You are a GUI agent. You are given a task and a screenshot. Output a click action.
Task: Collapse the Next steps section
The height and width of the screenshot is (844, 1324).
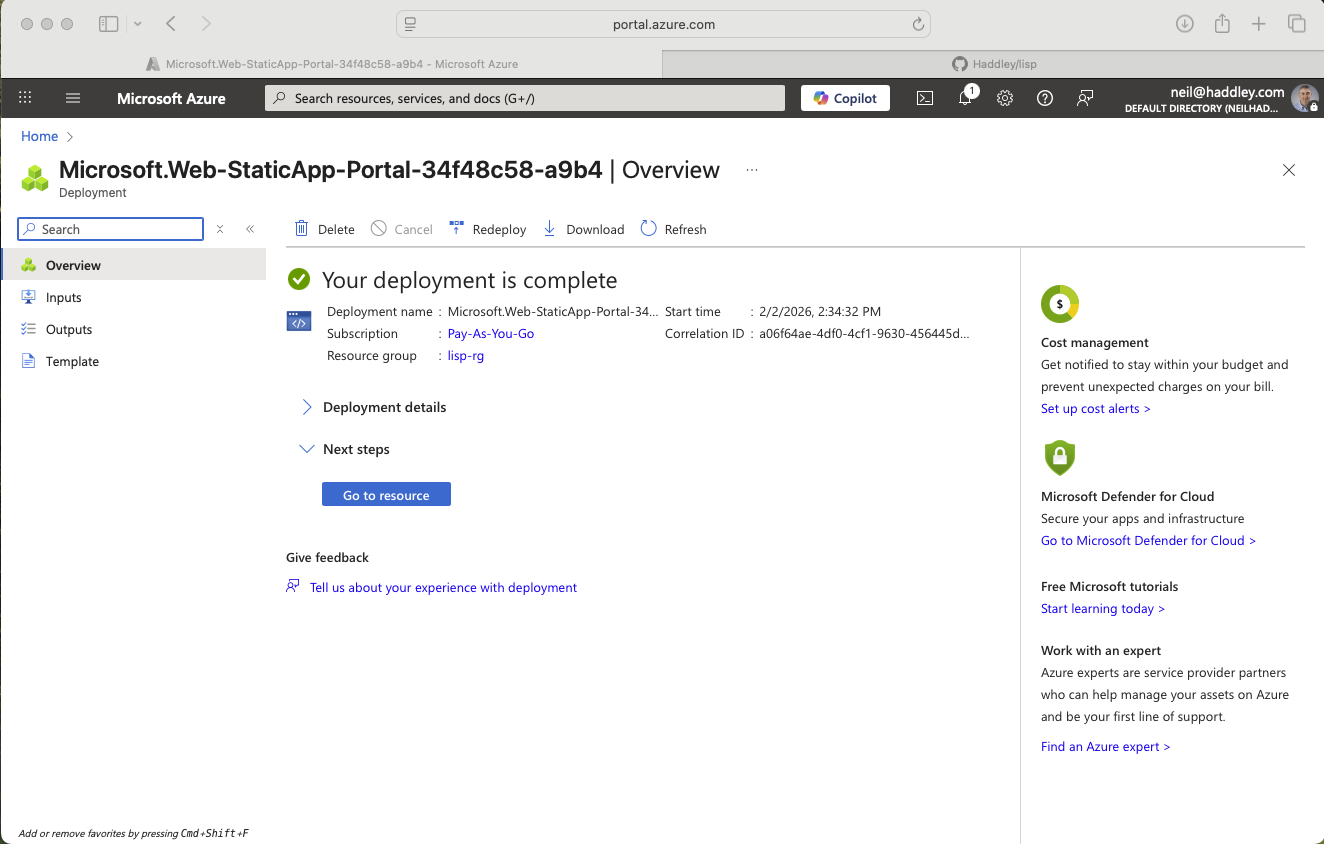click(307, 449)
